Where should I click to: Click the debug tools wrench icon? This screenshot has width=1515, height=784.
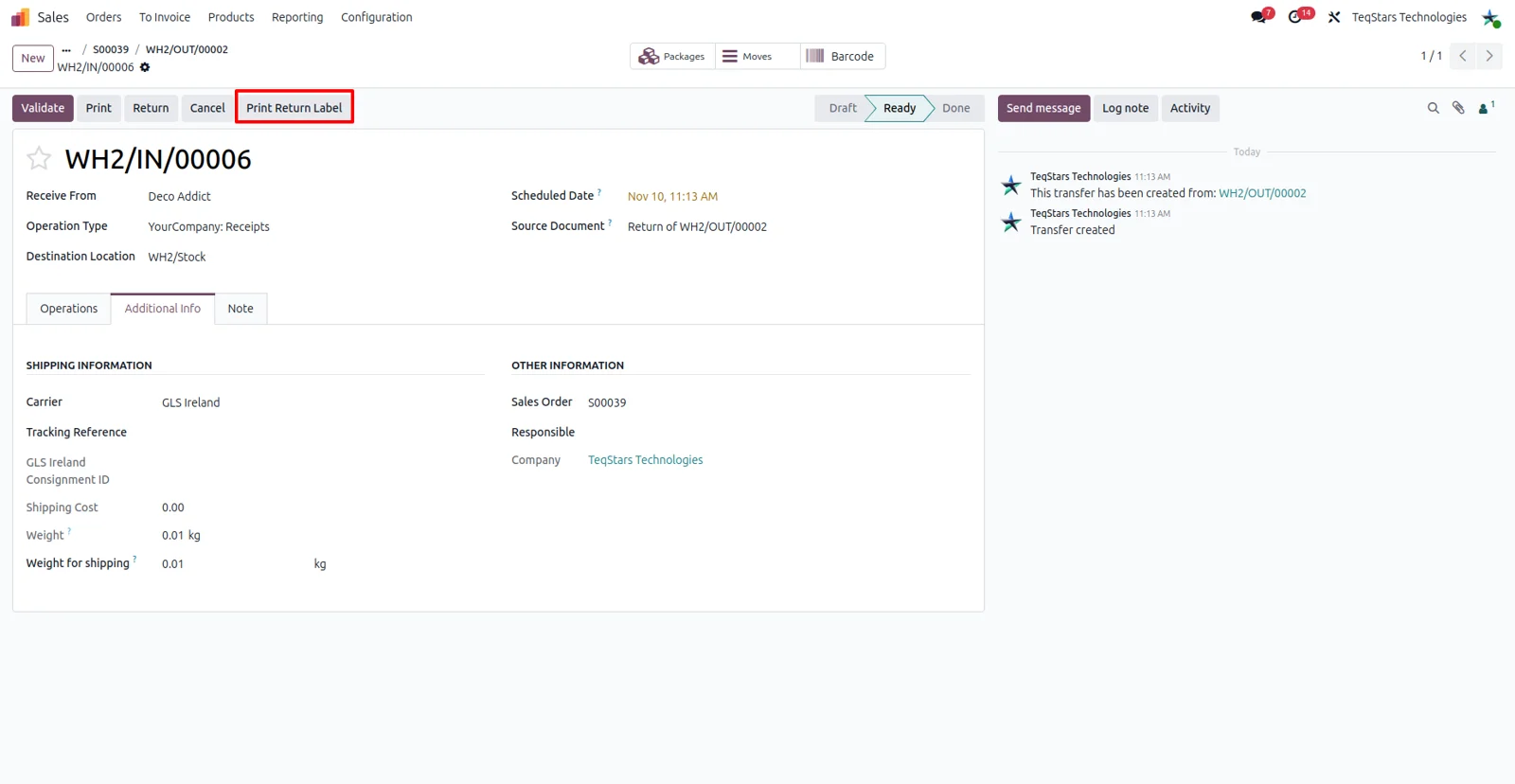pos(1334,17)
